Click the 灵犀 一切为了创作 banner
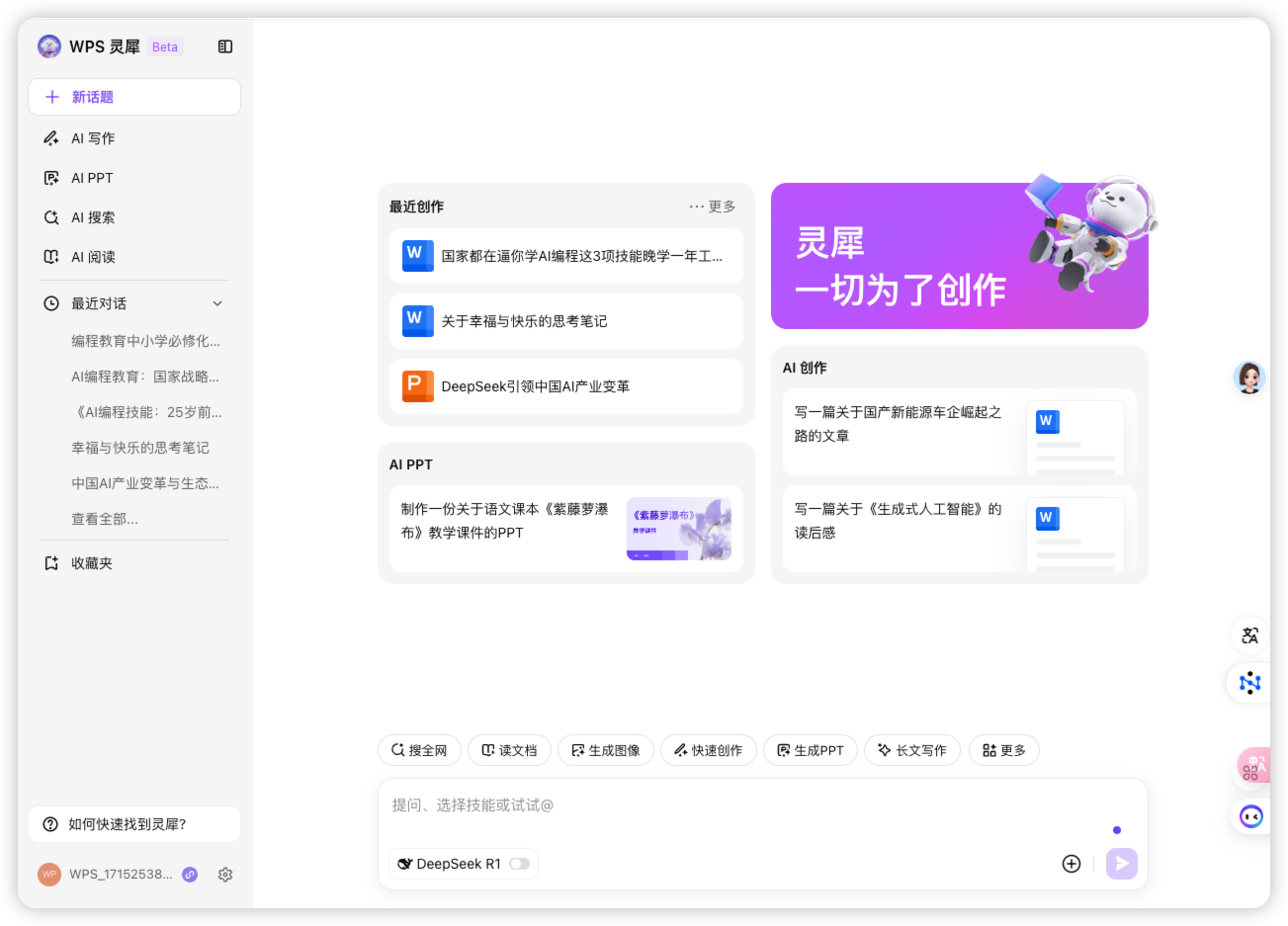 click(960, 256)
